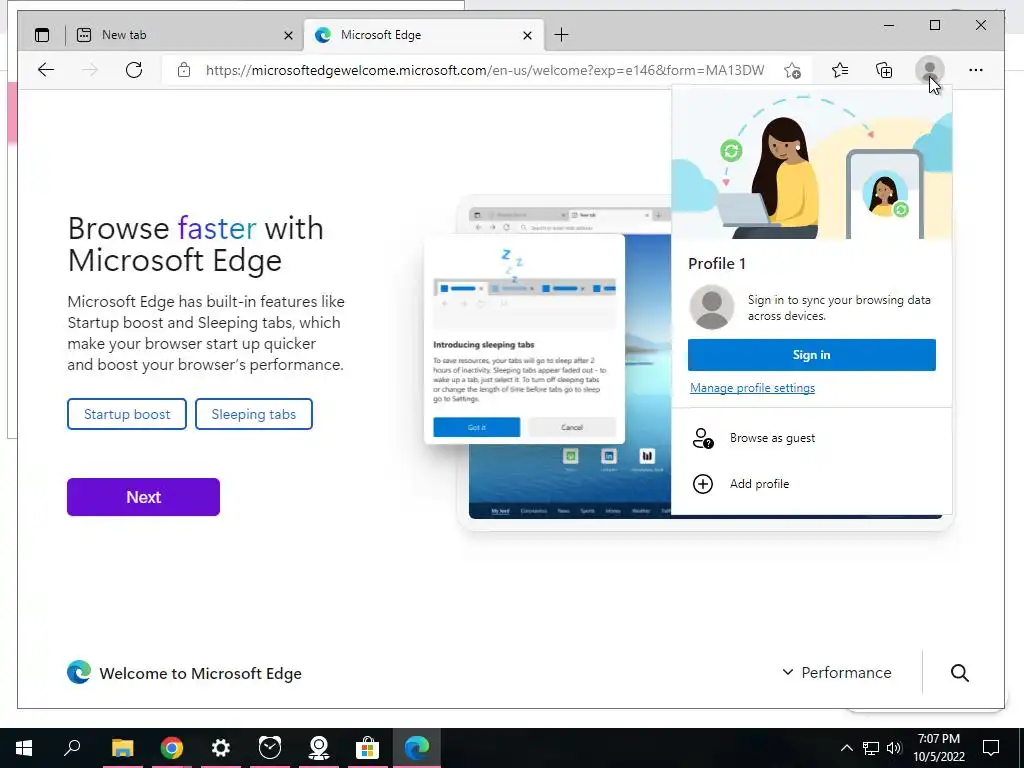
Task: Open the Collections panel
Action: [x=884, y=70]
